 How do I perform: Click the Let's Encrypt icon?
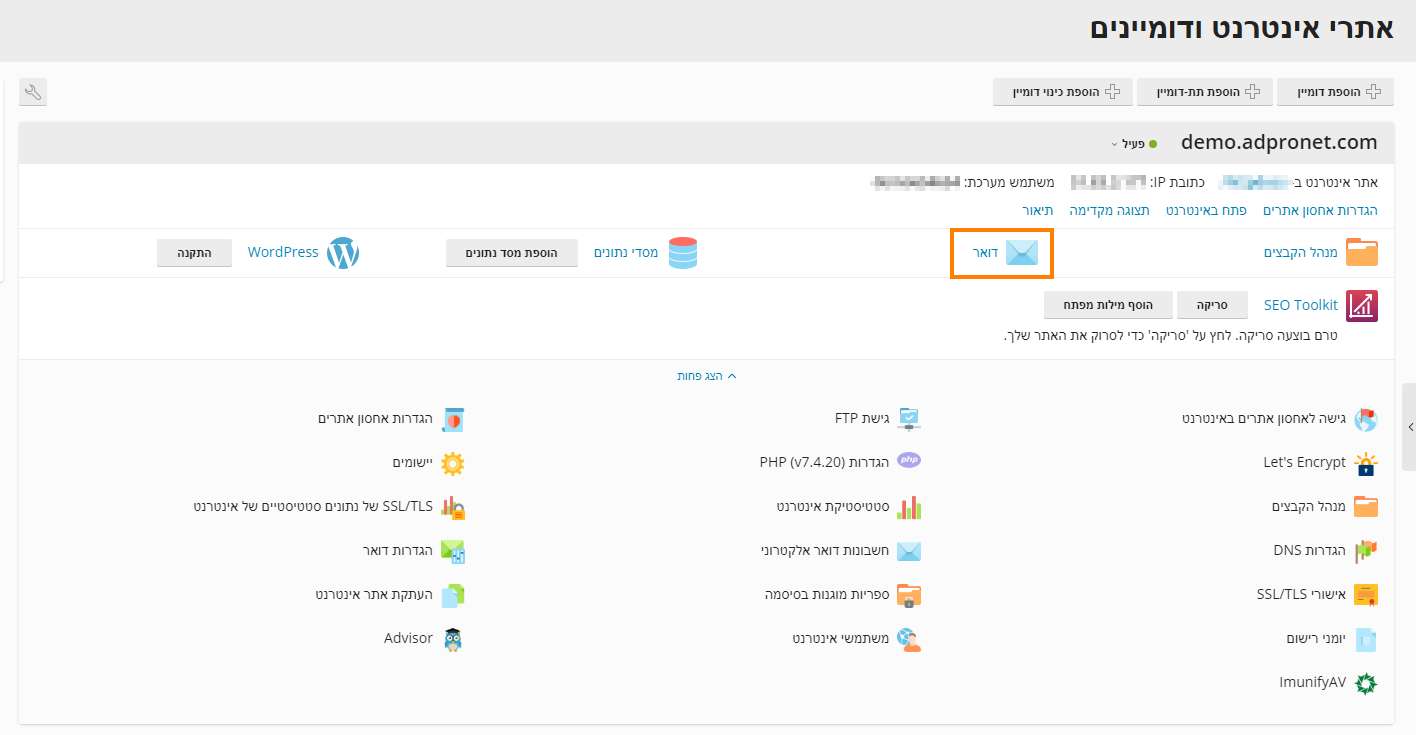point(1365,463)
